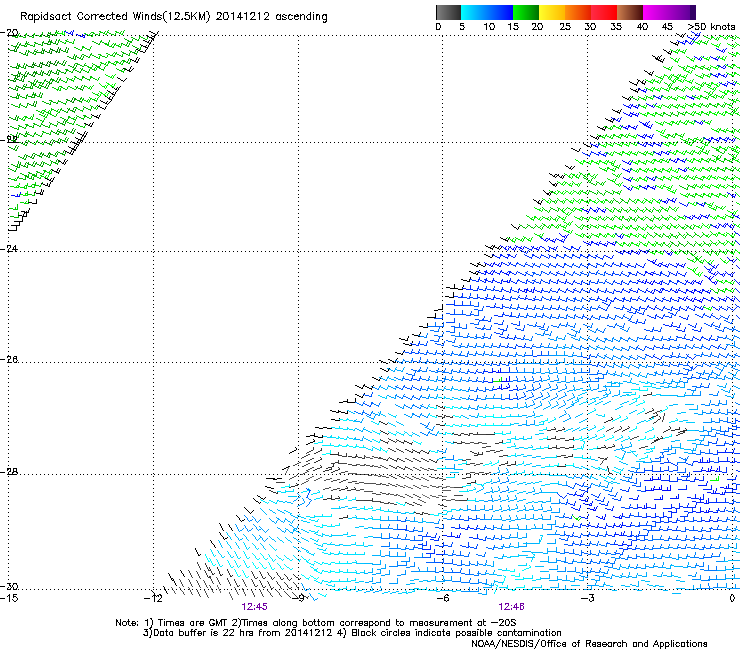This screenshot has height=650, width=740.
Task: Click the legend label '10'
Action: [x=489, y=27]
